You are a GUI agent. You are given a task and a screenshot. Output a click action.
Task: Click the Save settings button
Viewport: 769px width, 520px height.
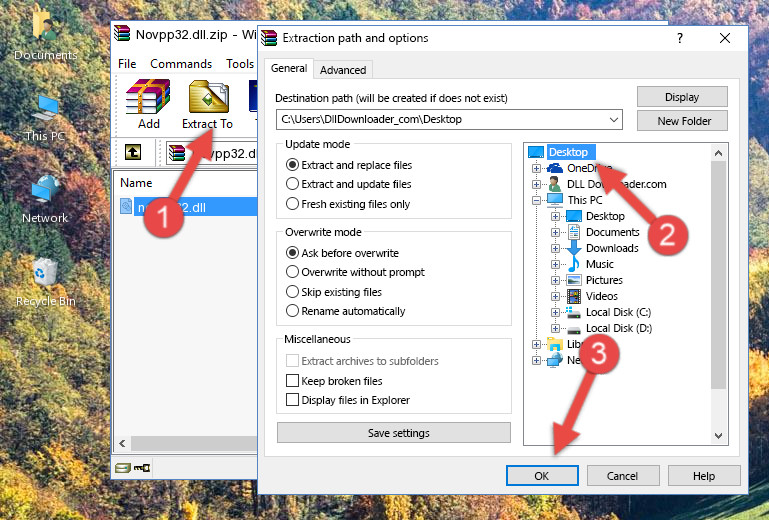(393, 433)
